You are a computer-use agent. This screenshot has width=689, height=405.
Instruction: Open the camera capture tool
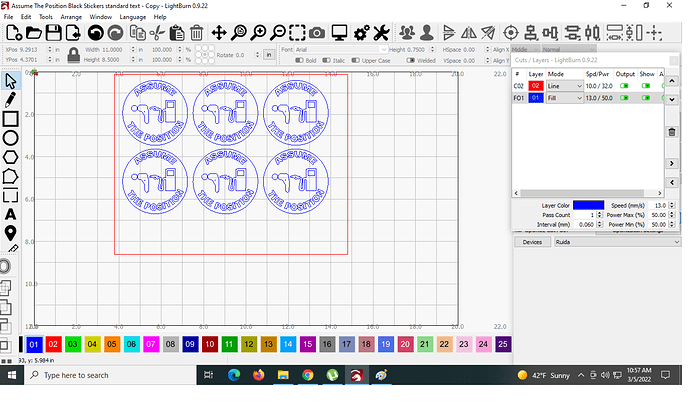[316, 34]
